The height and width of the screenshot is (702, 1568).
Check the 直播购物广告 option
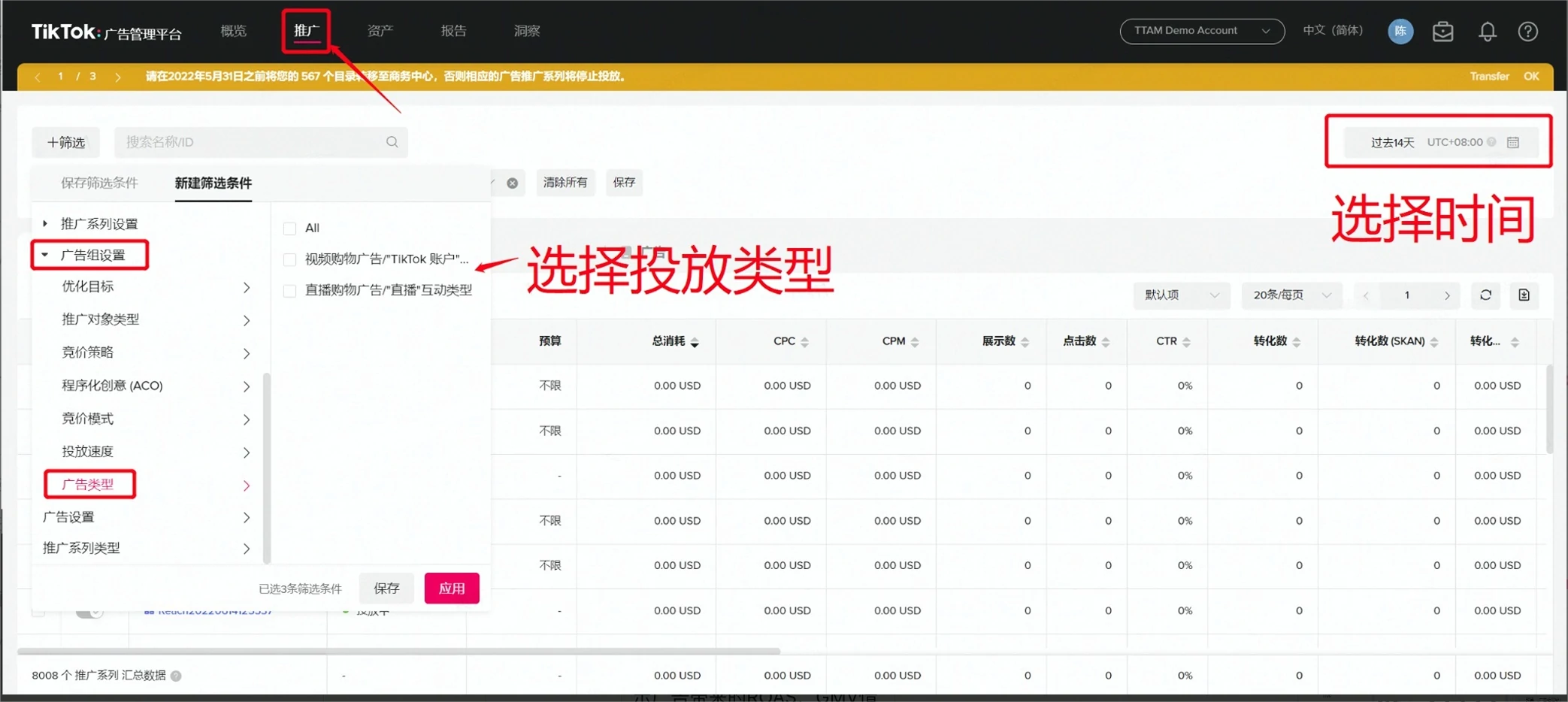click(289, 291)
